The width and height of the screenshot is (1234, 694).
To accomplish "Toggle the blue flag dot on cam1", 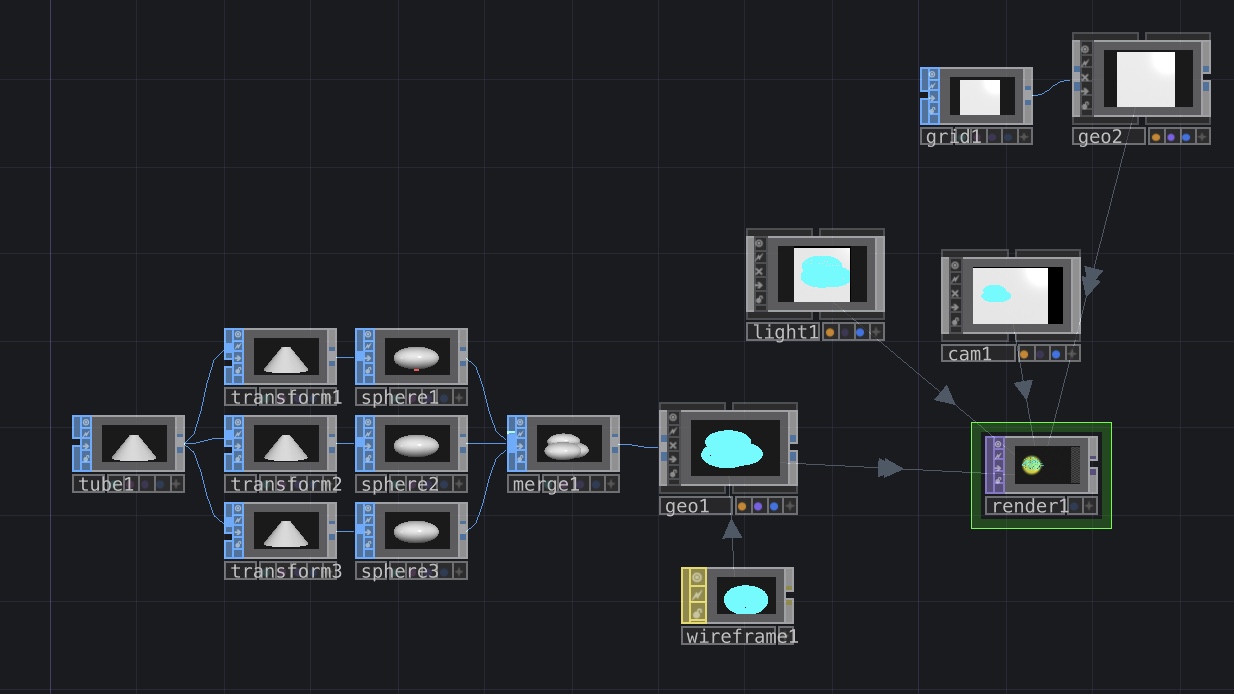I will point(1056,353).
